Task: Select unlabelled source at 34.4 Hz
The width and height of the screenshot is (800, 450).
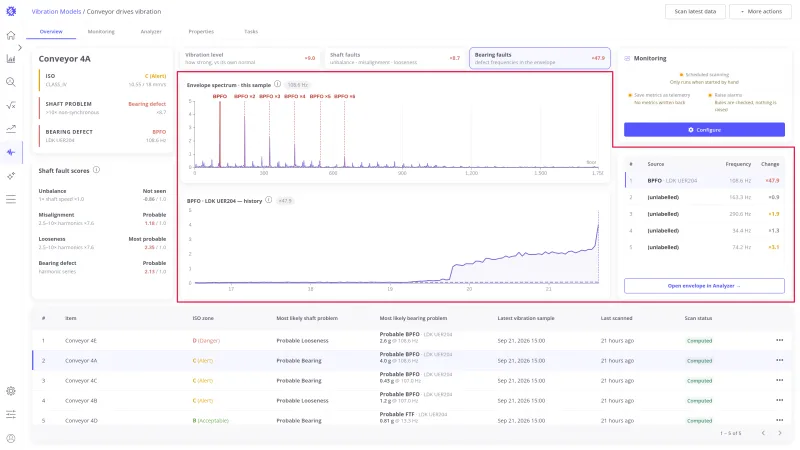Action: (704, 231)
